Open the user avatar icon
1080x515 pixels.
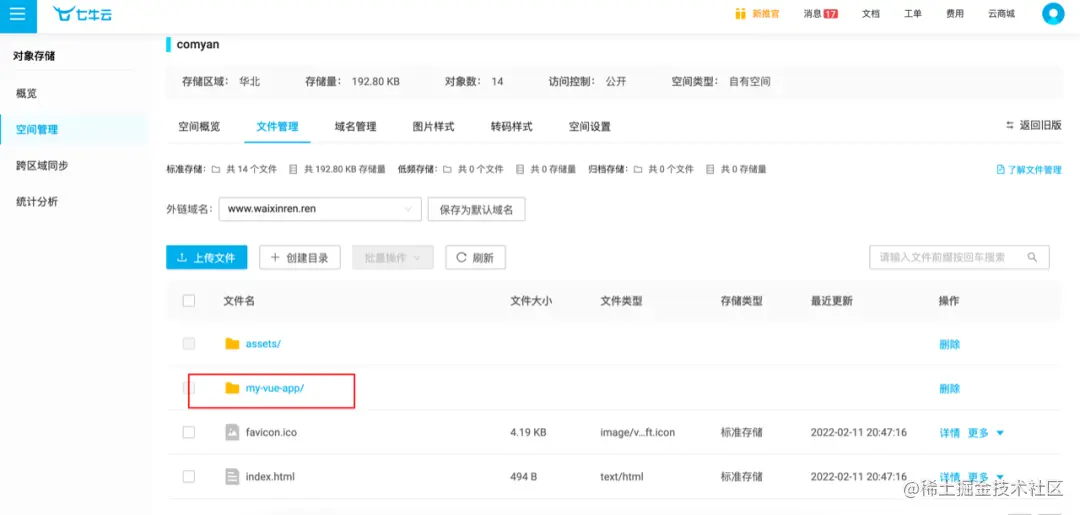1052,14
